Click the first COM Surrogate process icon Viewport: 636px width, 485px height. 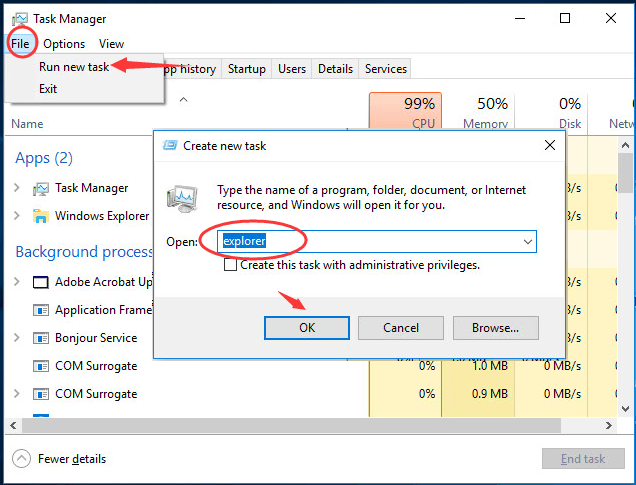pyautogui.click(x=41, y=366)
